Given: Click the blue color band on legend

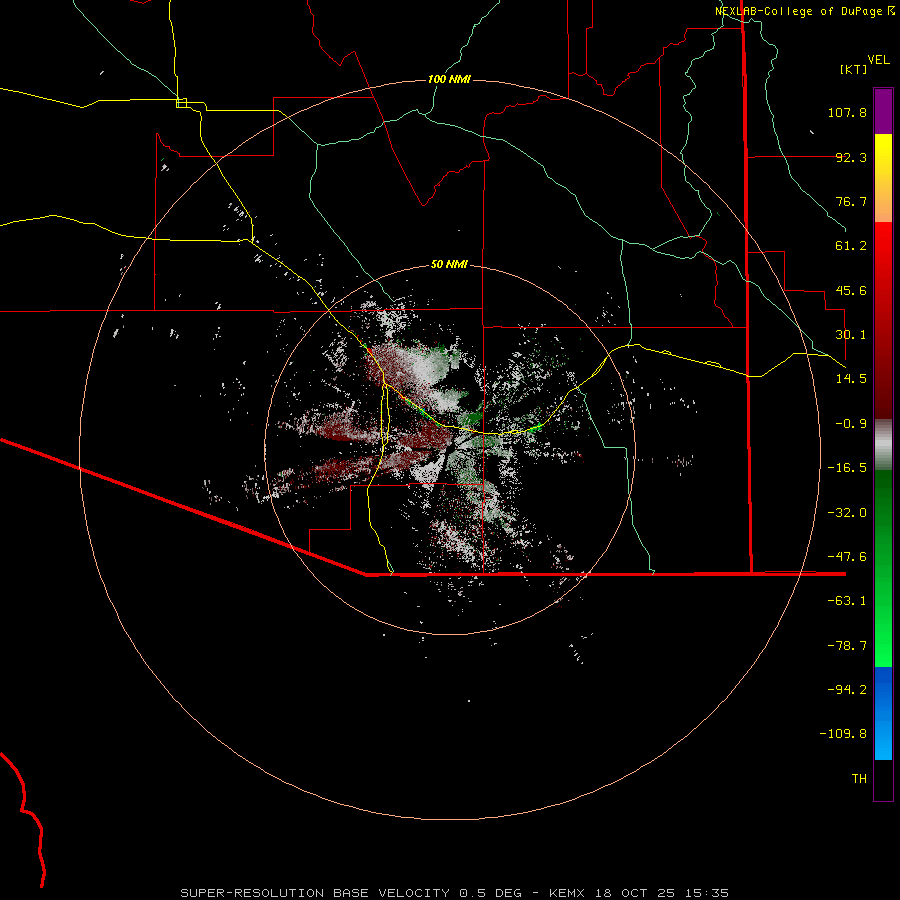Looking at the screenshot, I should click(883, 713).
